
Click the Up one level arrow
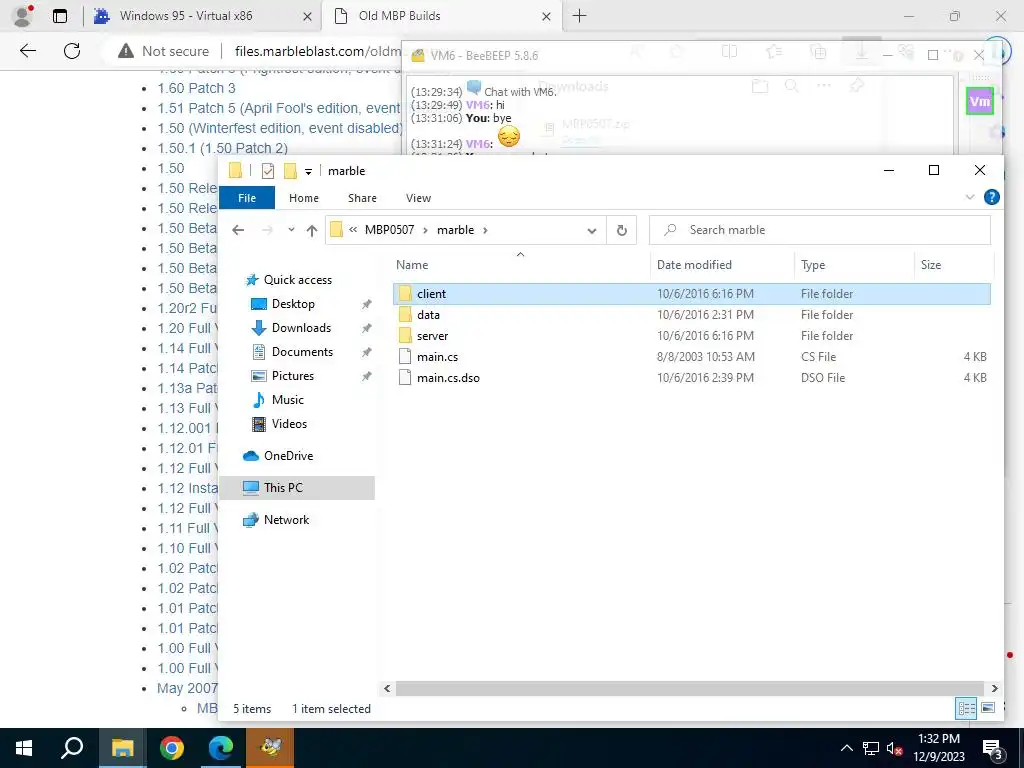312,230
